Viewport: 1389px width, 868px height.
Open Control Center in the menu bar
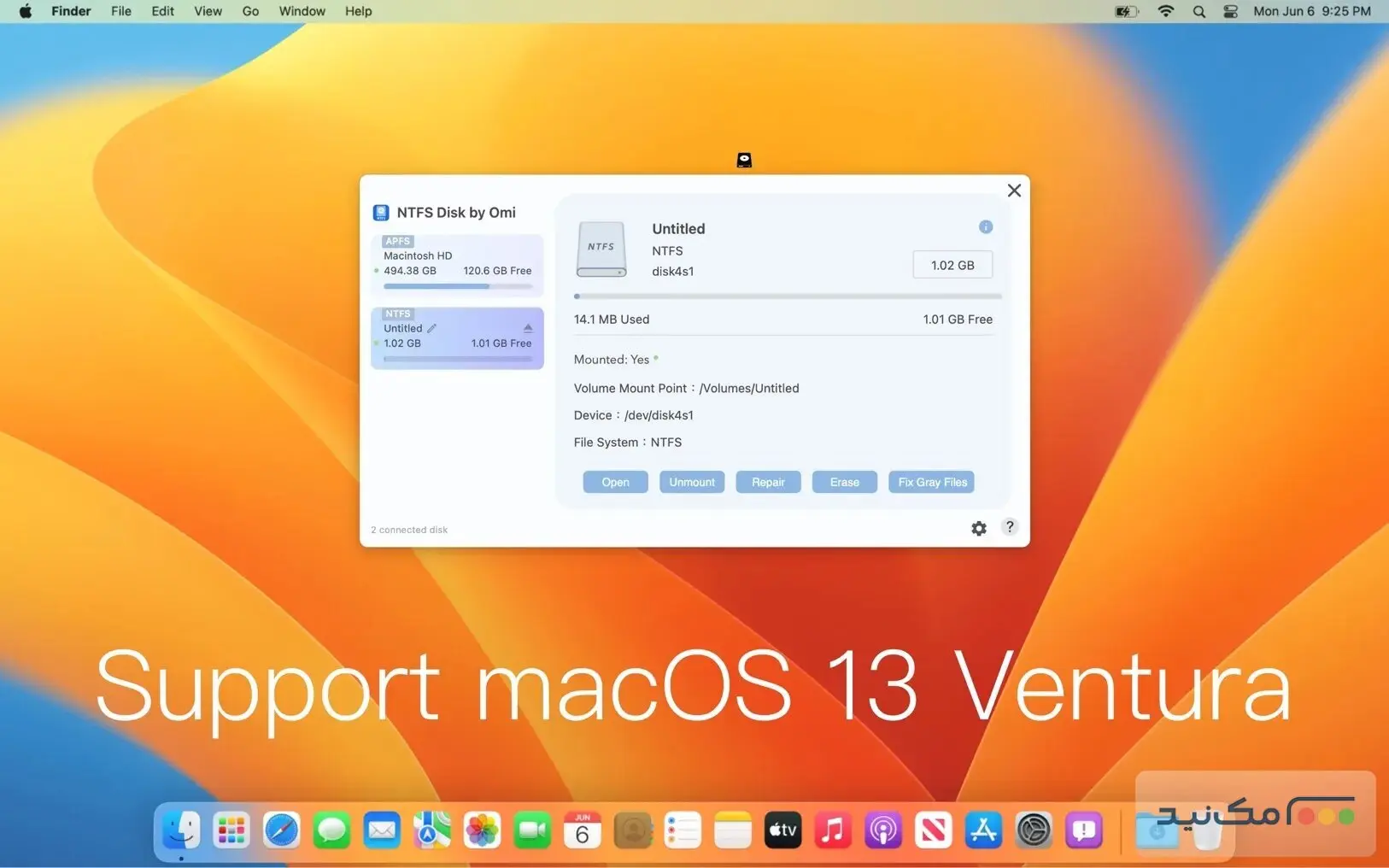coord(1230,11)
